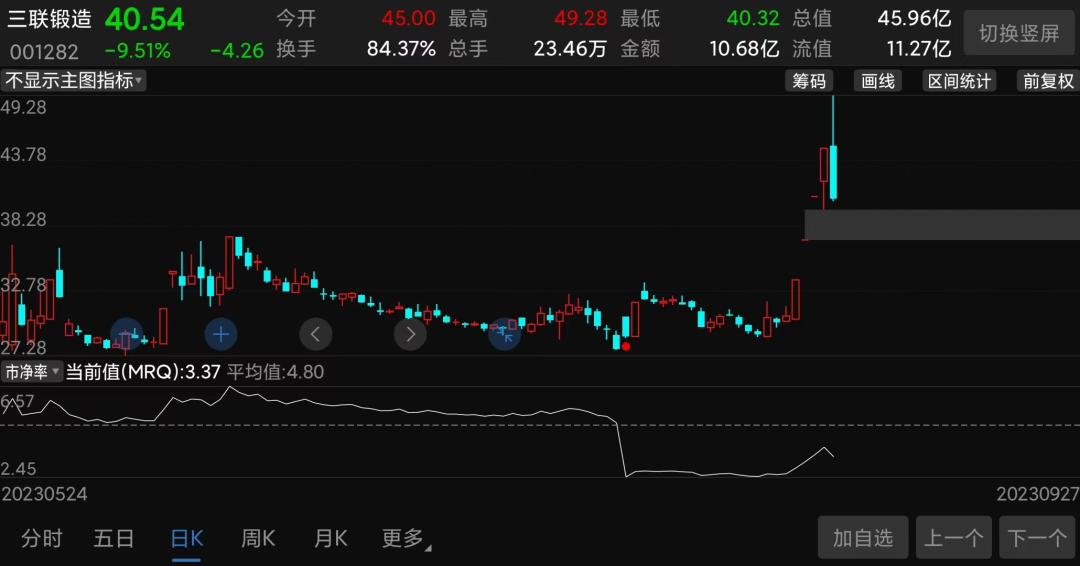
Task: Click the circulating value 11.27亿
Action: coord(919,49)
